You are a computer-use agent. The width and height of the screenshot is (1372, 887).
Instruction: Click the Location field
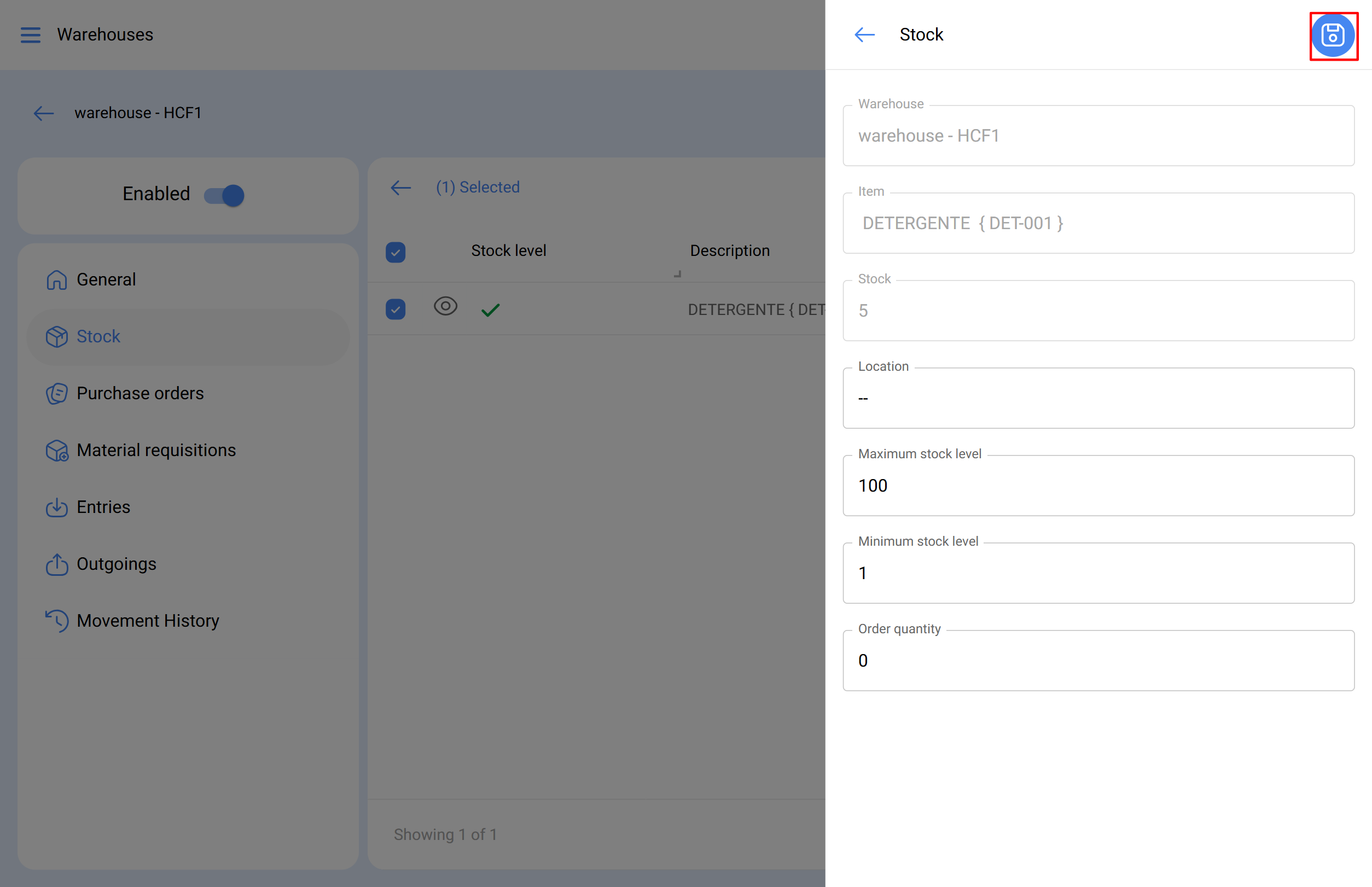tap(1098, 399)
